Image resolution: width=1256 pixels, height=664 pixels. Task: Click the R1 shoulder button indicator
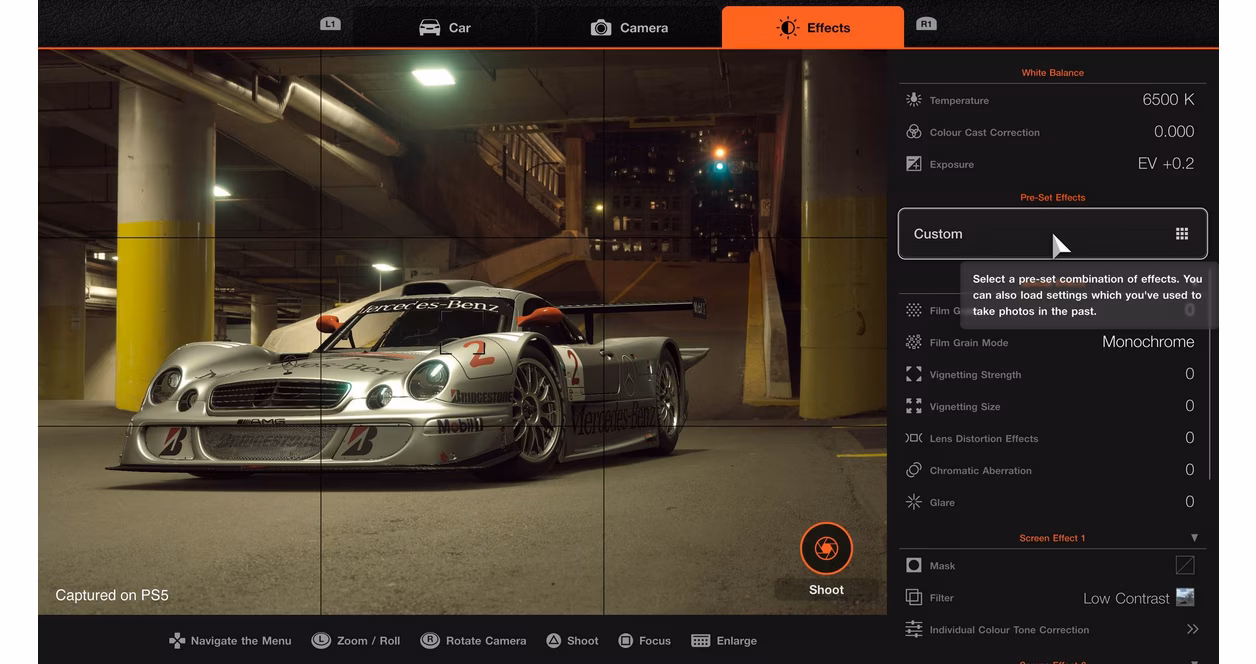[x=926, y=24]
